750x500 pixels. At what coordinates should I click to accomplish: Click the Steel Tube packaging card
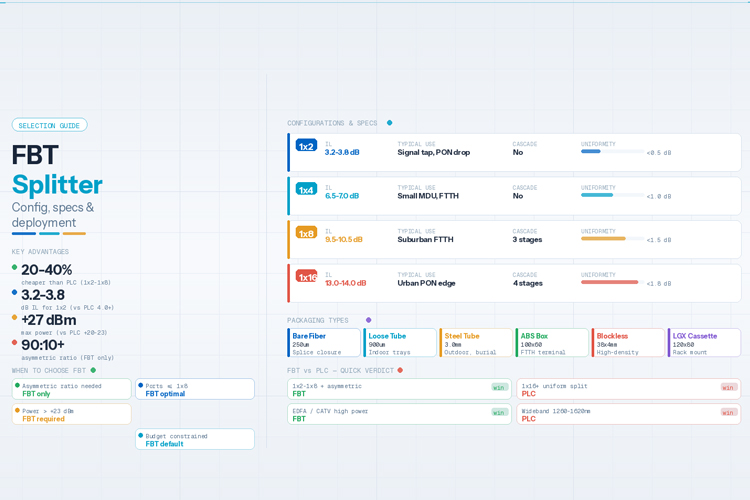pyautogui.click(x=476, y=343)
